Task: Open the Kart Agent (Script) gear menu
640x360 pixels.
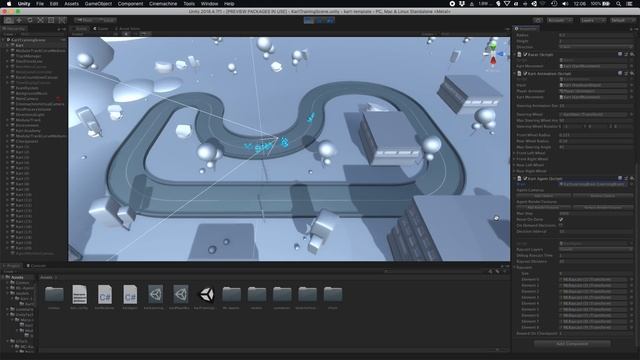Action: click(632, 178)
